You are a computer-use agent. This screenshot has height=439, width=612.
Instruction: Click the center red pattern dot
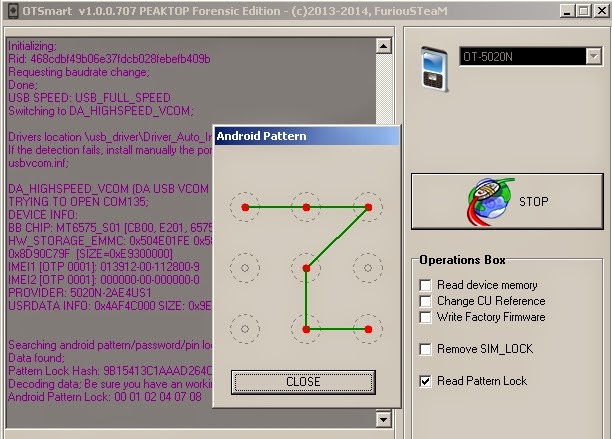coord(306,268)
